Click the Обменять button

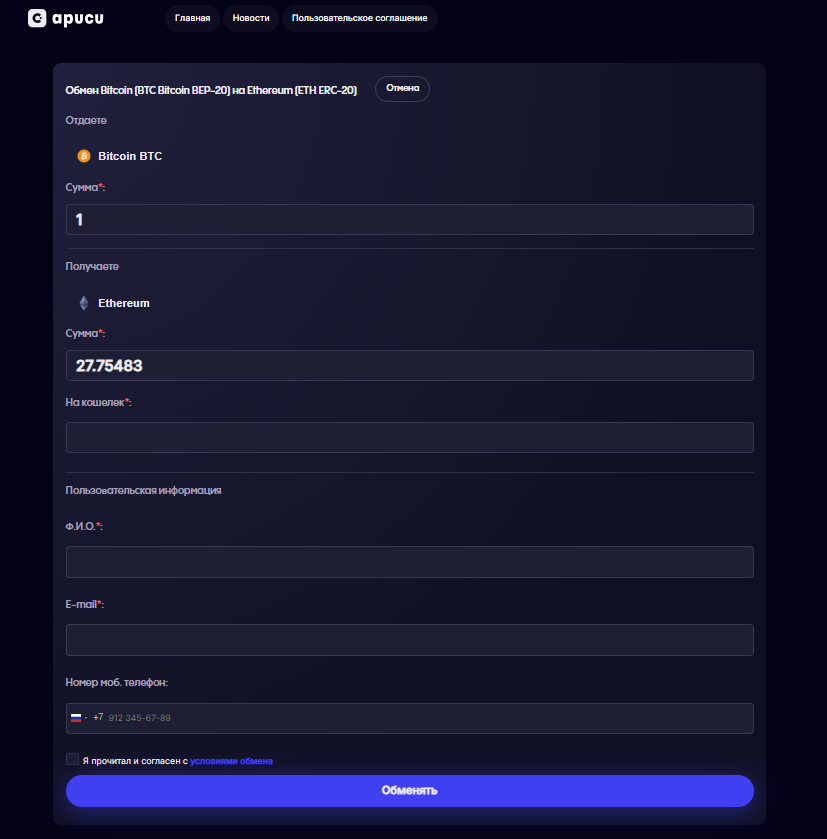(410, 791)
